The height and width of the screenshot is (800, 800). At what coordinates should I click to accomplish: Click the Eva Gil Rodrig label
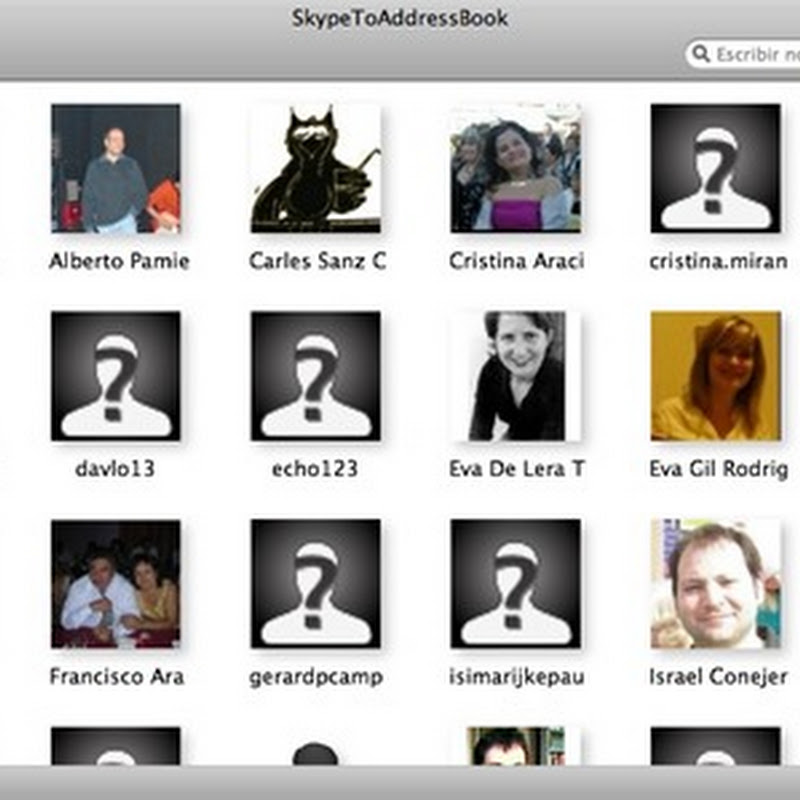[x=718, y=469]
